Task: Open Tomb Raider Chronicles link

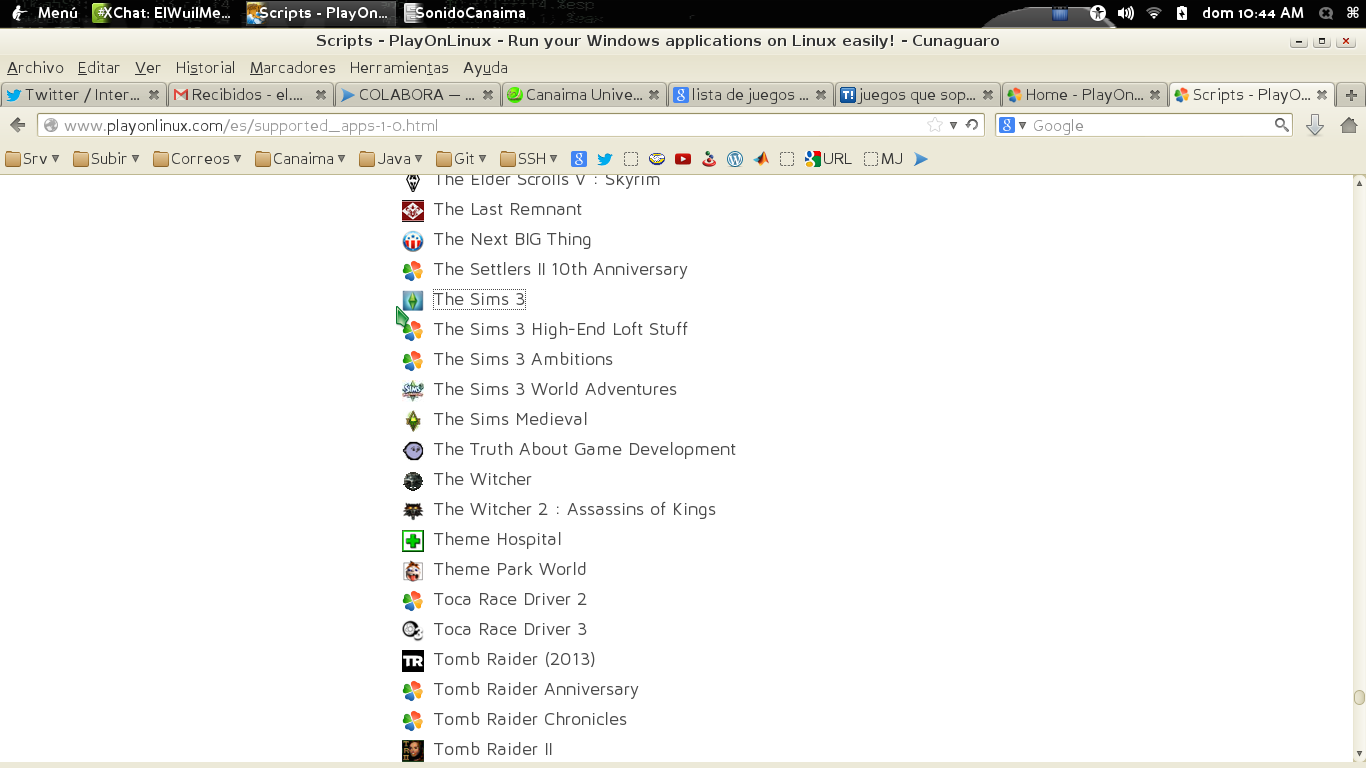Action: [x=530, y=719]
